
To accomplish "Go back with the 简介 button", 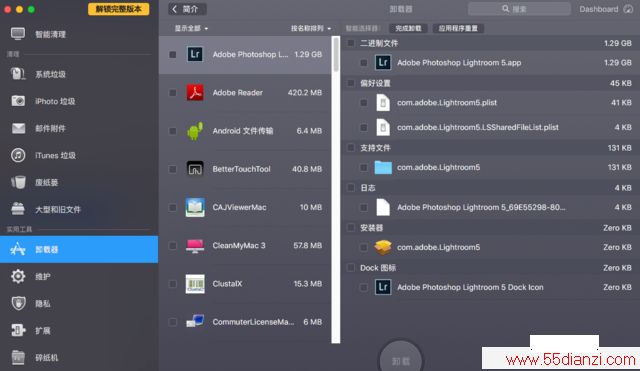I will [187, 9].
